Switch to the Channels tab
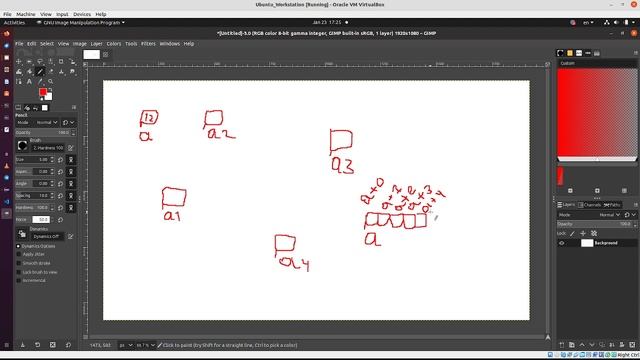 [589, 205]
